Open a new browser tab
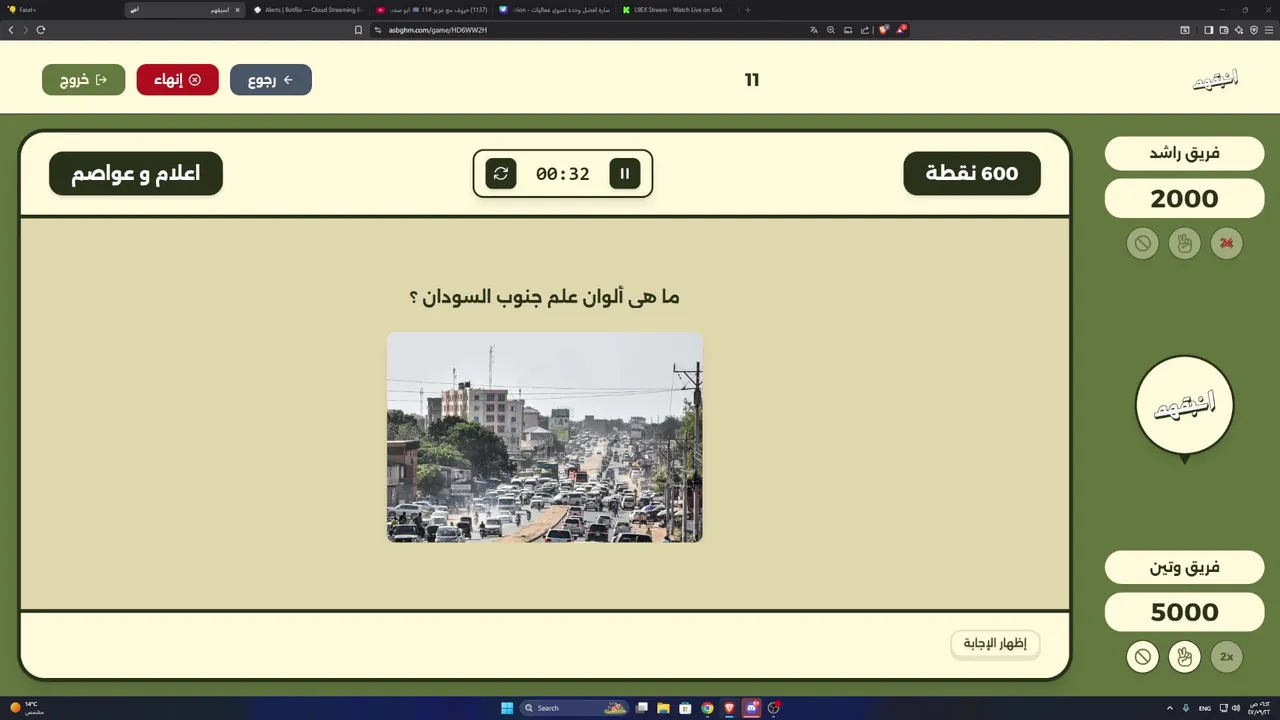 [748, 10]
